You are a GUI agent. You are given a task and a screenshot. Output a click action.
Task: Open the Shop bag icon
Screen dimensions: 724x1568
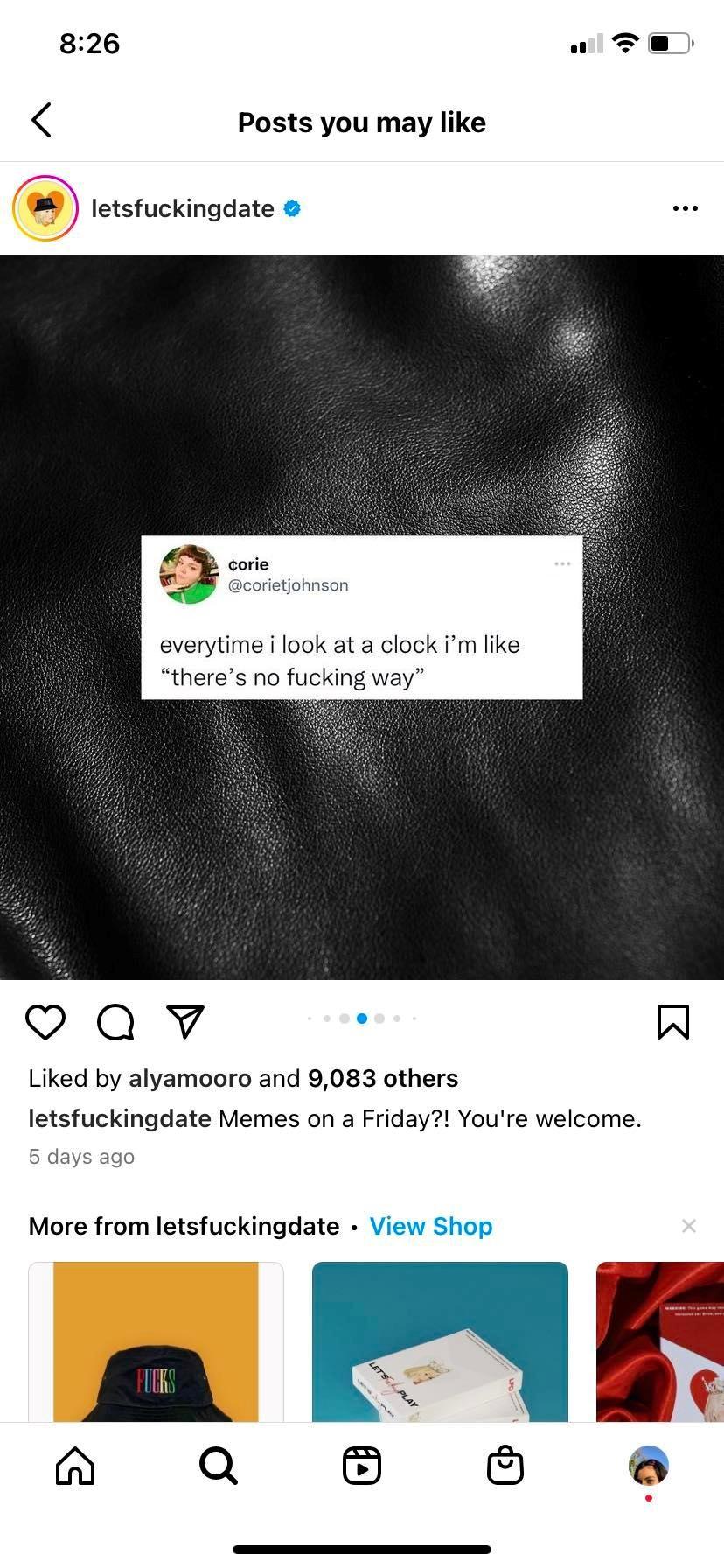click(x=505, y=1465)
